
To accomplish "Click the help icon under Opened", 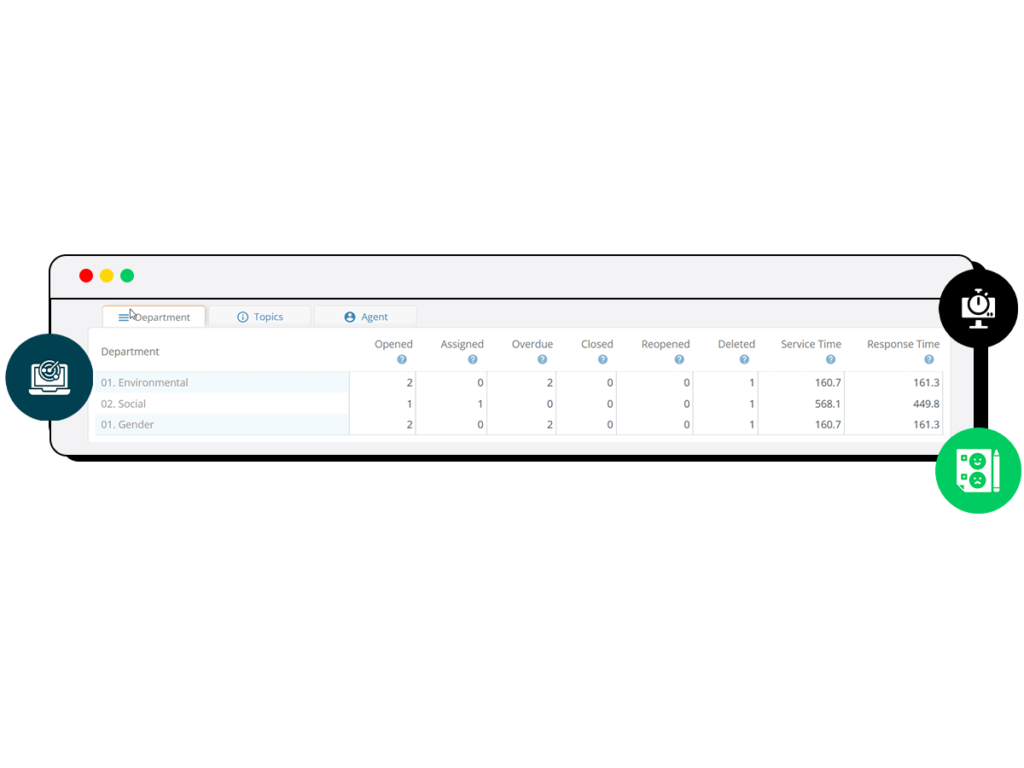I will (x=402, y=359).
